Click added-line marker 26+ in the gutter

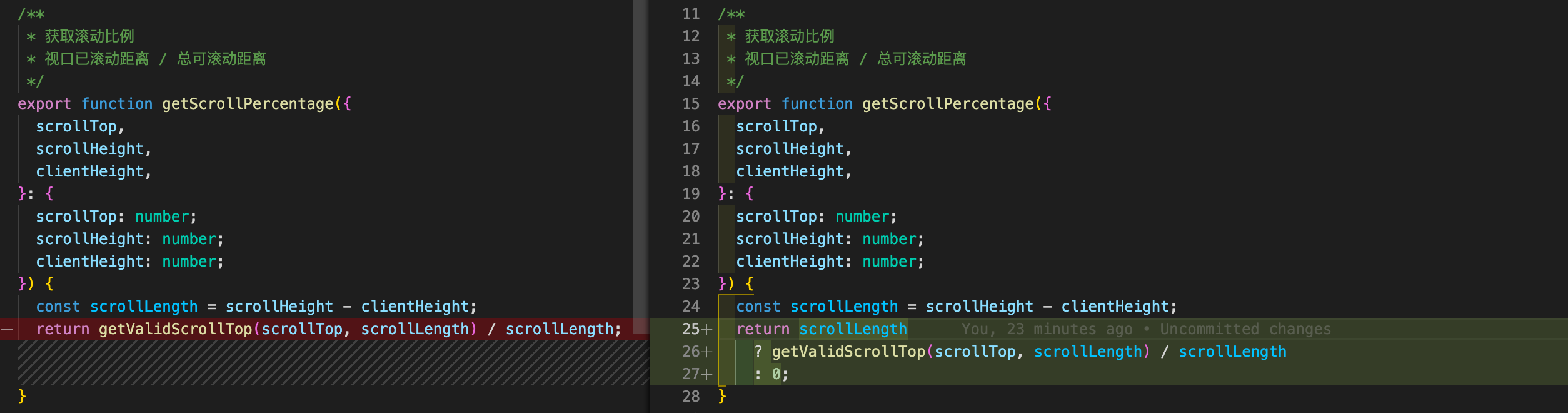697,352
